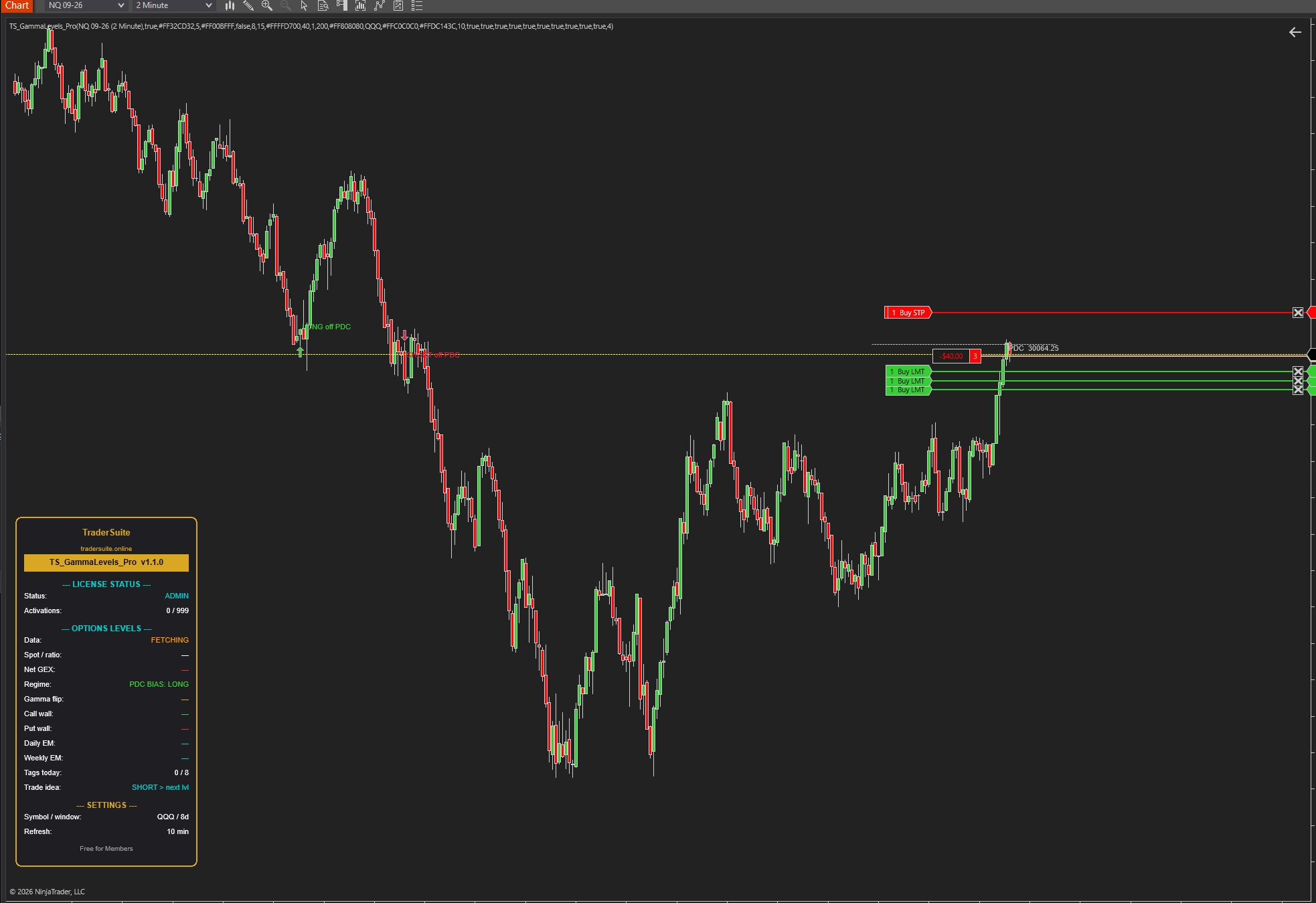Click the Net GEX row label
This screenshot has height=903, width=1316.
39,669
